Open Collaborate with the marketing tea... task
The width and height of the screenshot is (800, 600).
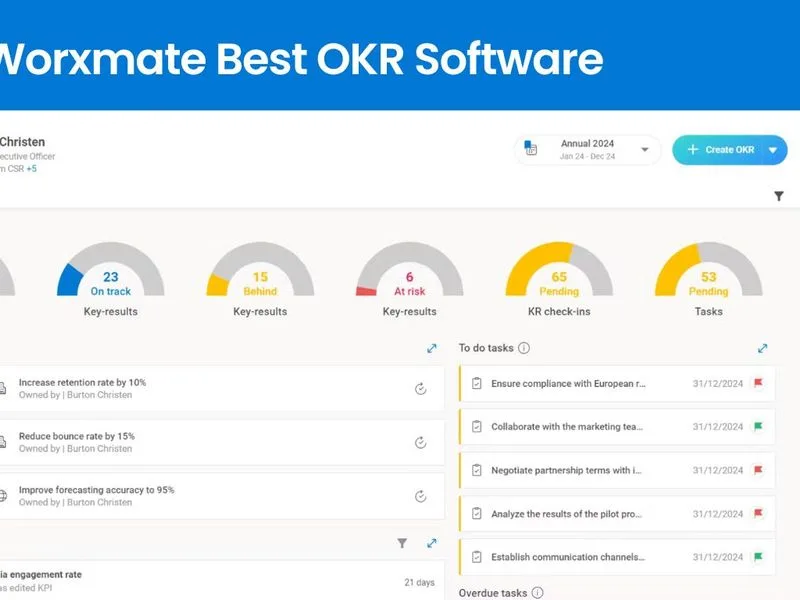[x=617, y=427]
